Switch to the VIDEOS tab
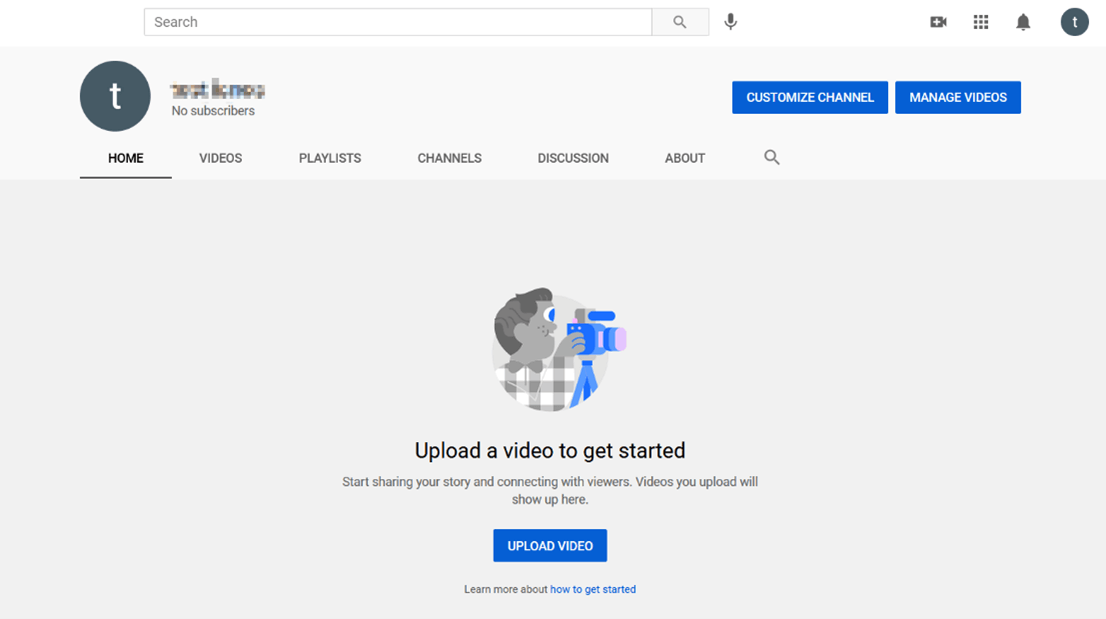The image size is (1106, 619). [221, 158]
